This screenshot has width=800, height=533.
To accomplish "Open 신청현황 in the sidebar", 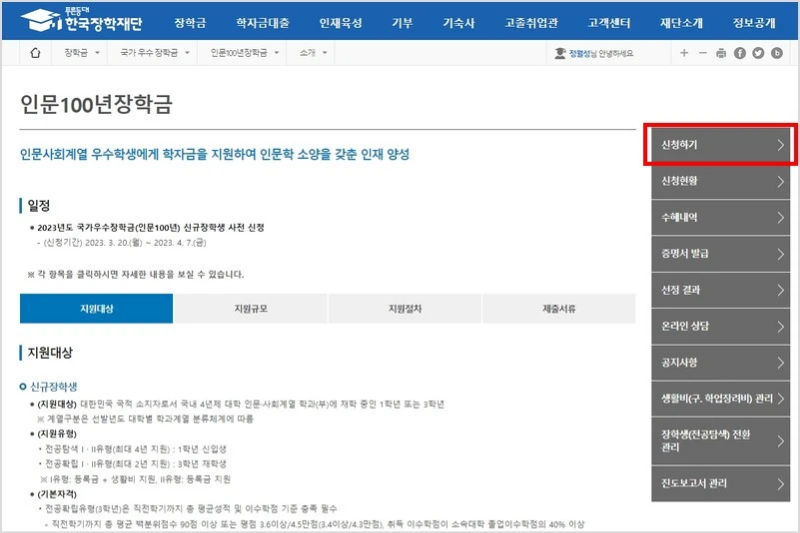I will click(720, 181).
